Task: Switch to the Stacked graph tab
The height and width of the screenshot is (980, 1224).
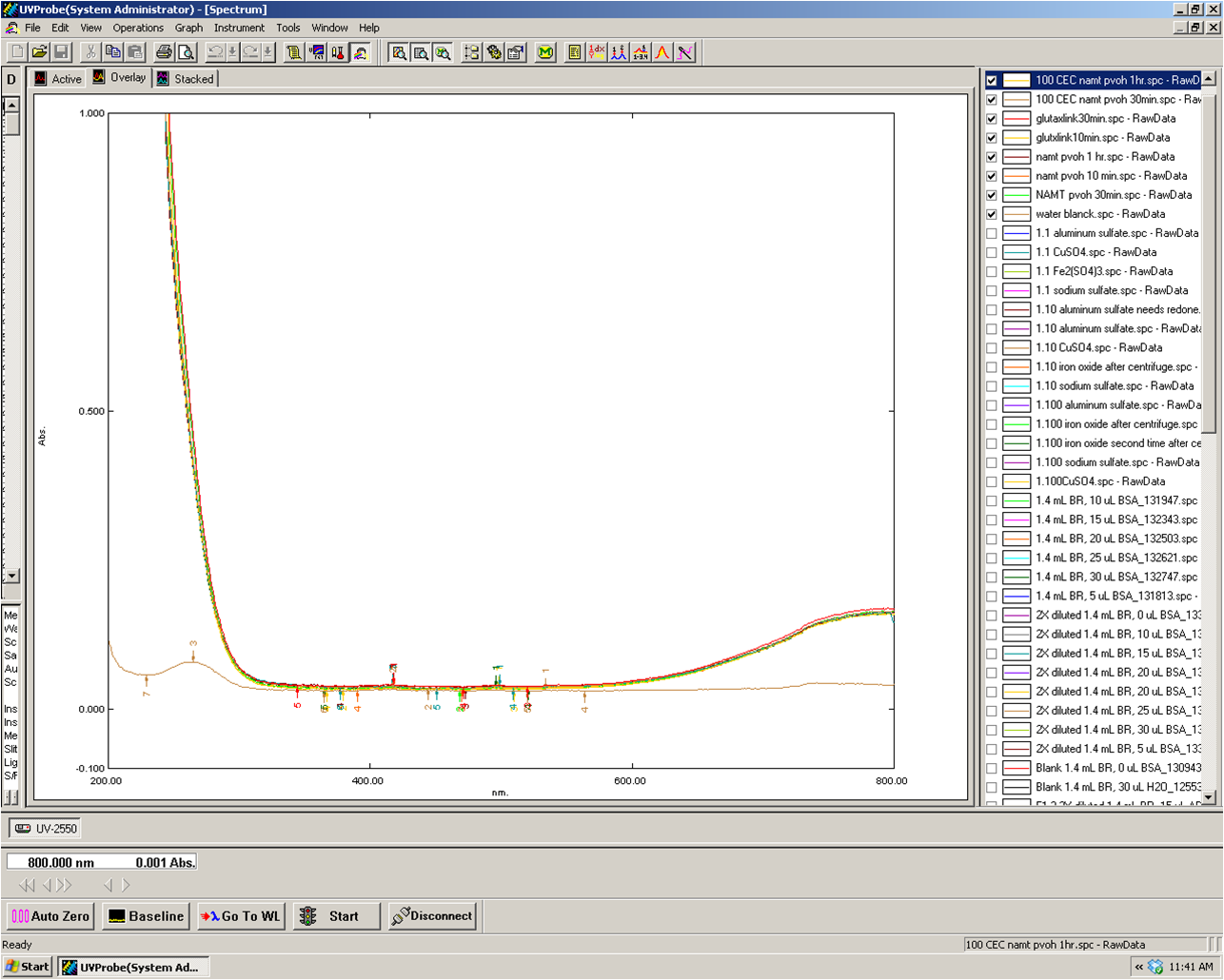Action: [186, 79]
